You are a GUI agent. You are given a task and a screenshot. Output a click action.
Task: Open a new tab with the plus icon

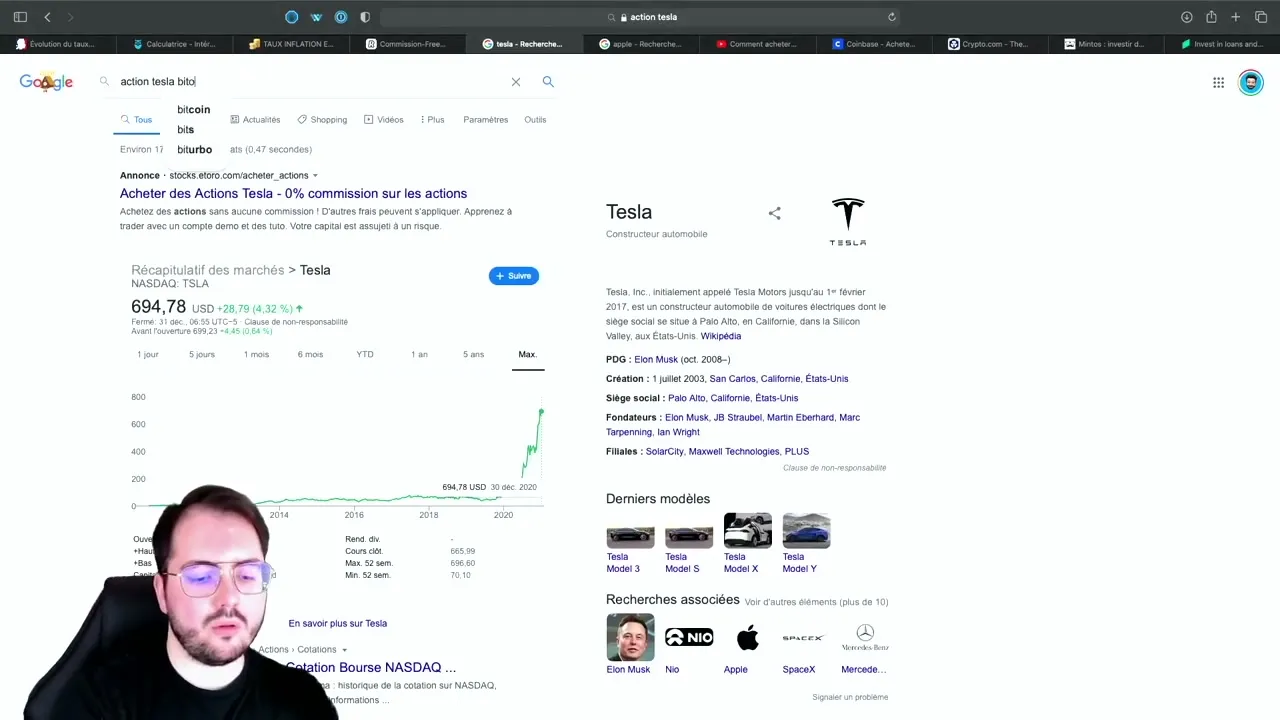1236,17
